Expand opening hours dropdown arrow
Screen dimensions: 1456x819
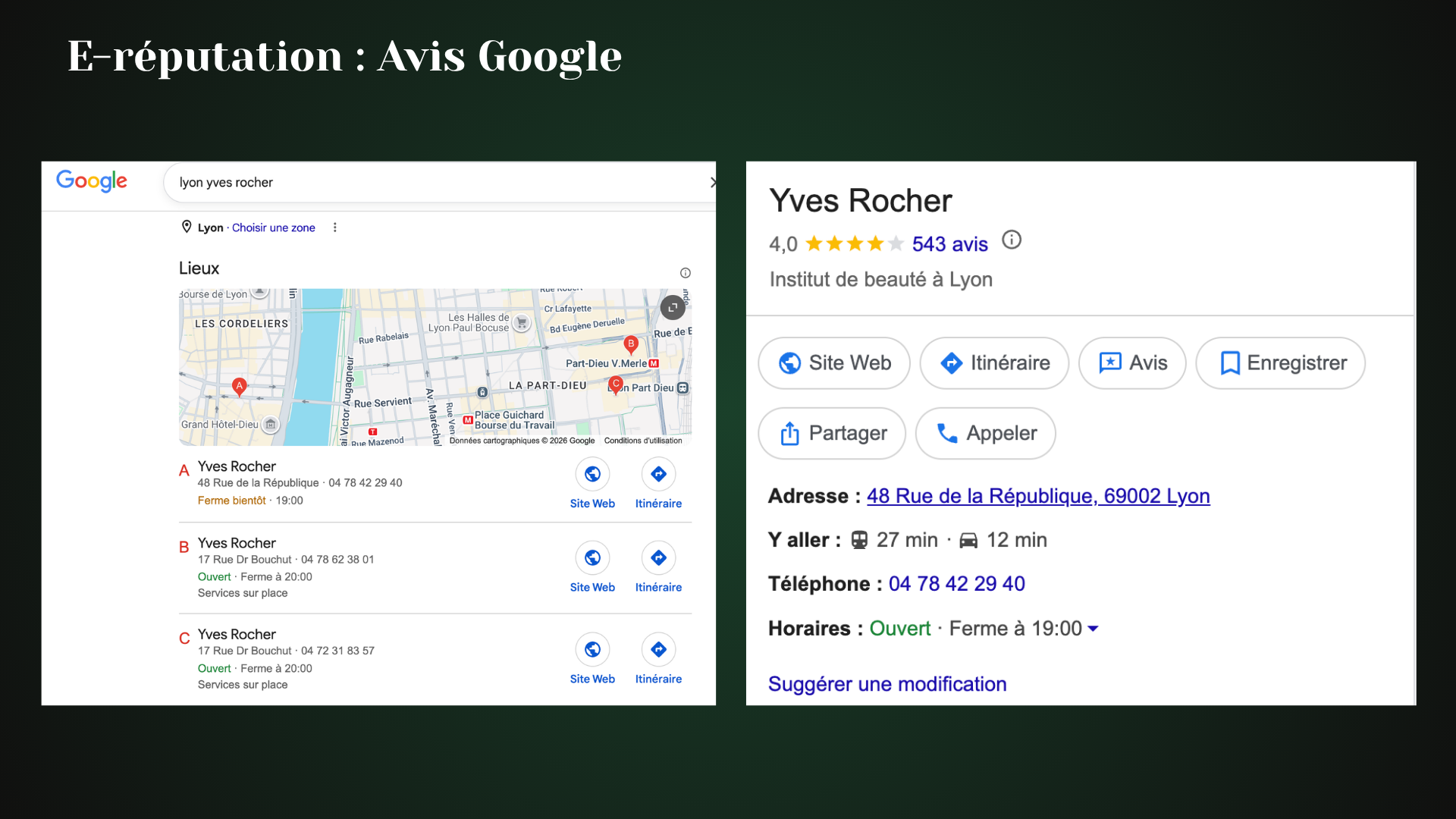coord(1093,629)
